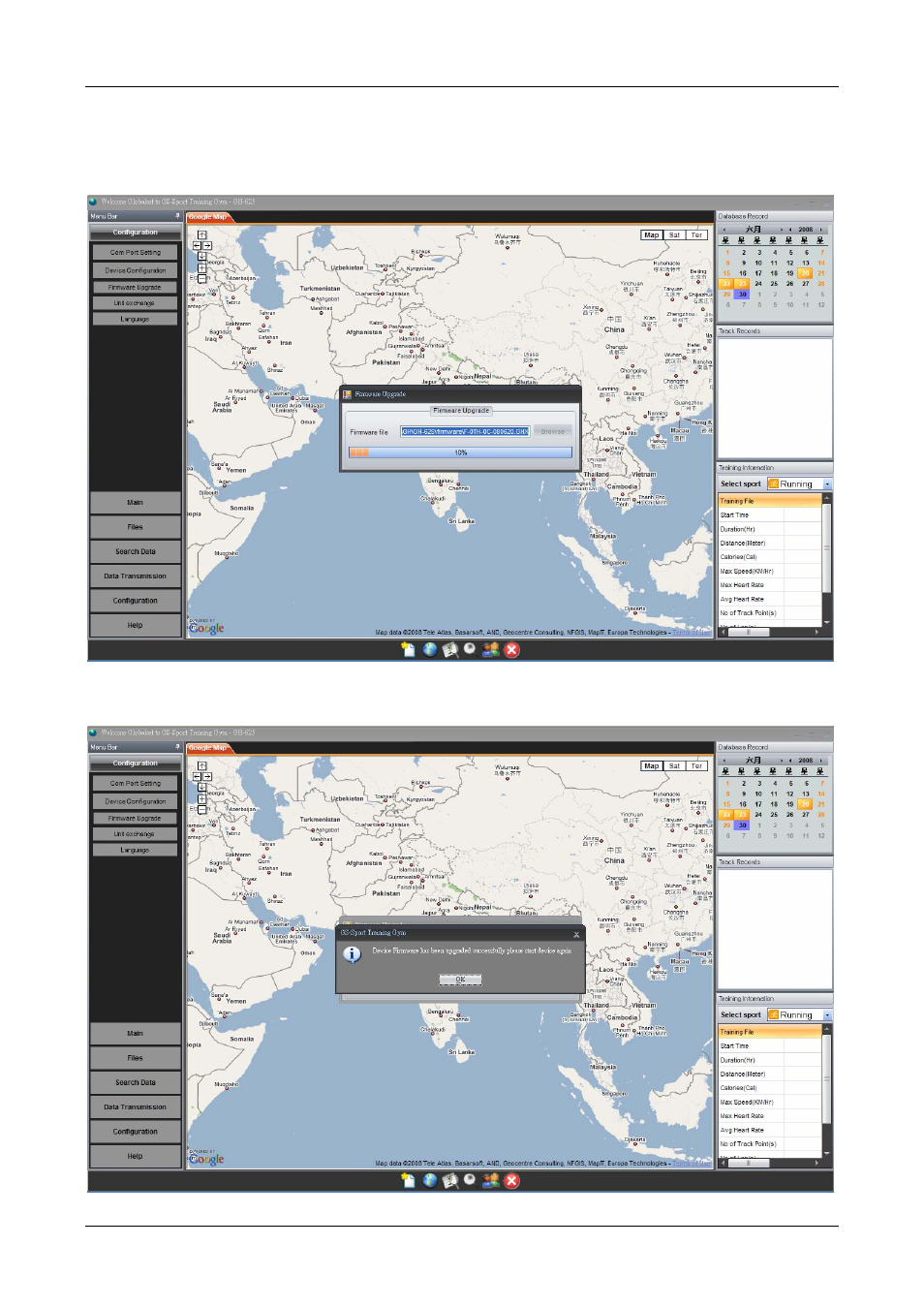Zoom out map minus button in bottom screenshot
Screen dimensions: 924x1308
(202, 809)
